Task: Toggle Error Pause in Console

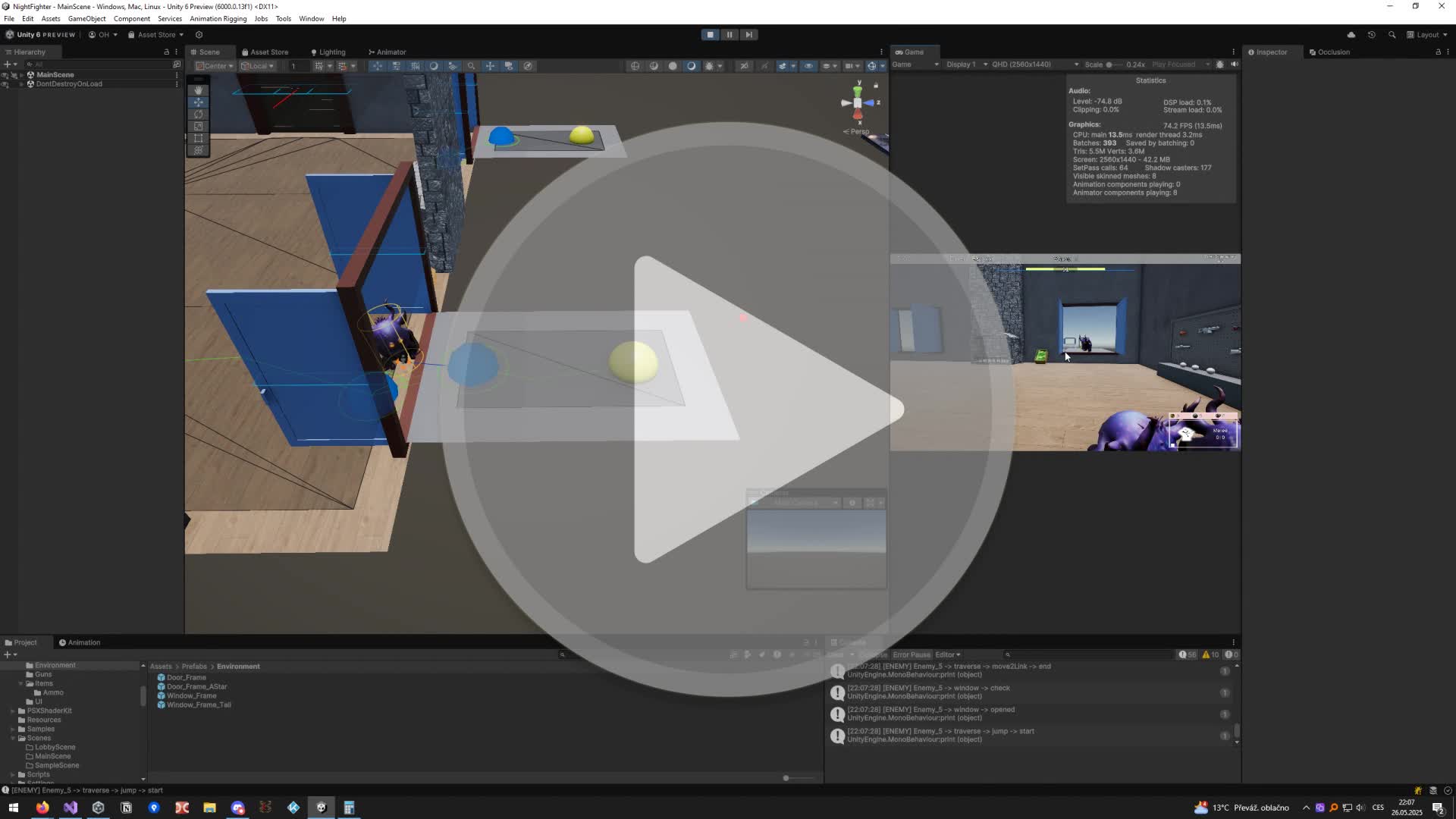Action: (x=912, y=654)
